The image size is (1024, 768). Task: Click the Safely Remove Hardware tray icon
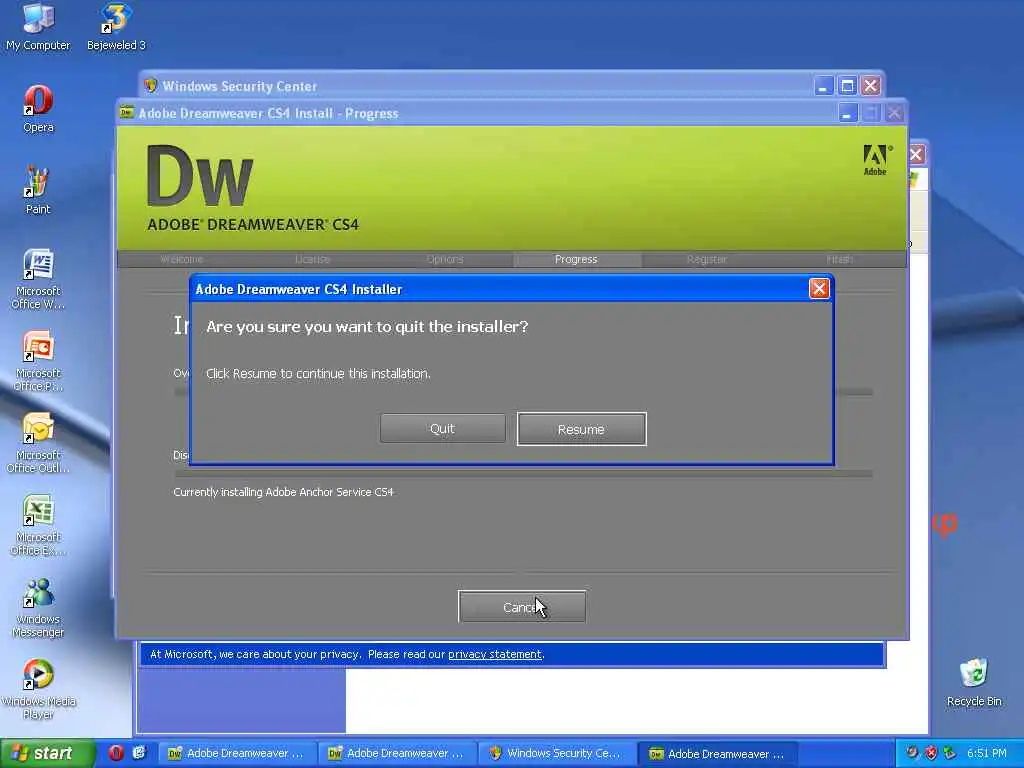click(950, 753)
